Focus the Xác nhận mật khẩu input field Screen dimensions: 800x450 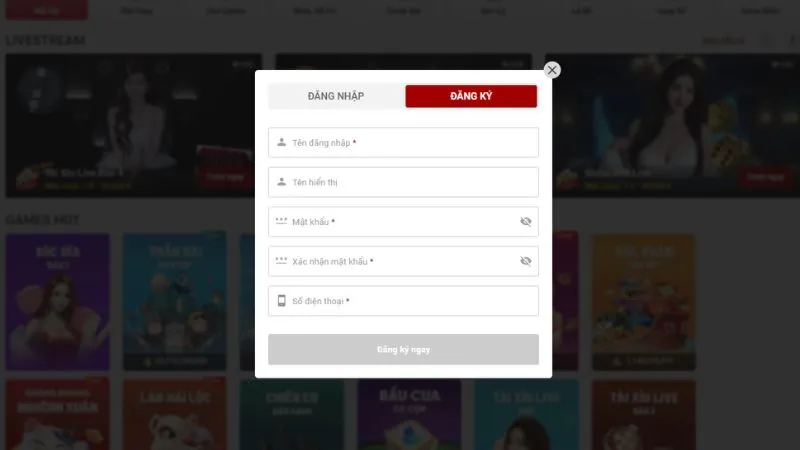[403, 261]
